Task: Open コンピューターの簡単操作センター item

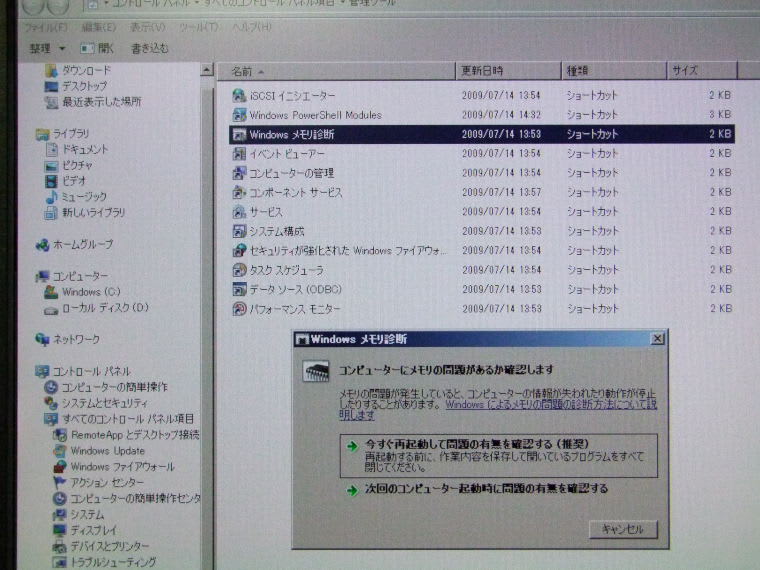Action: tap(127, 498)
